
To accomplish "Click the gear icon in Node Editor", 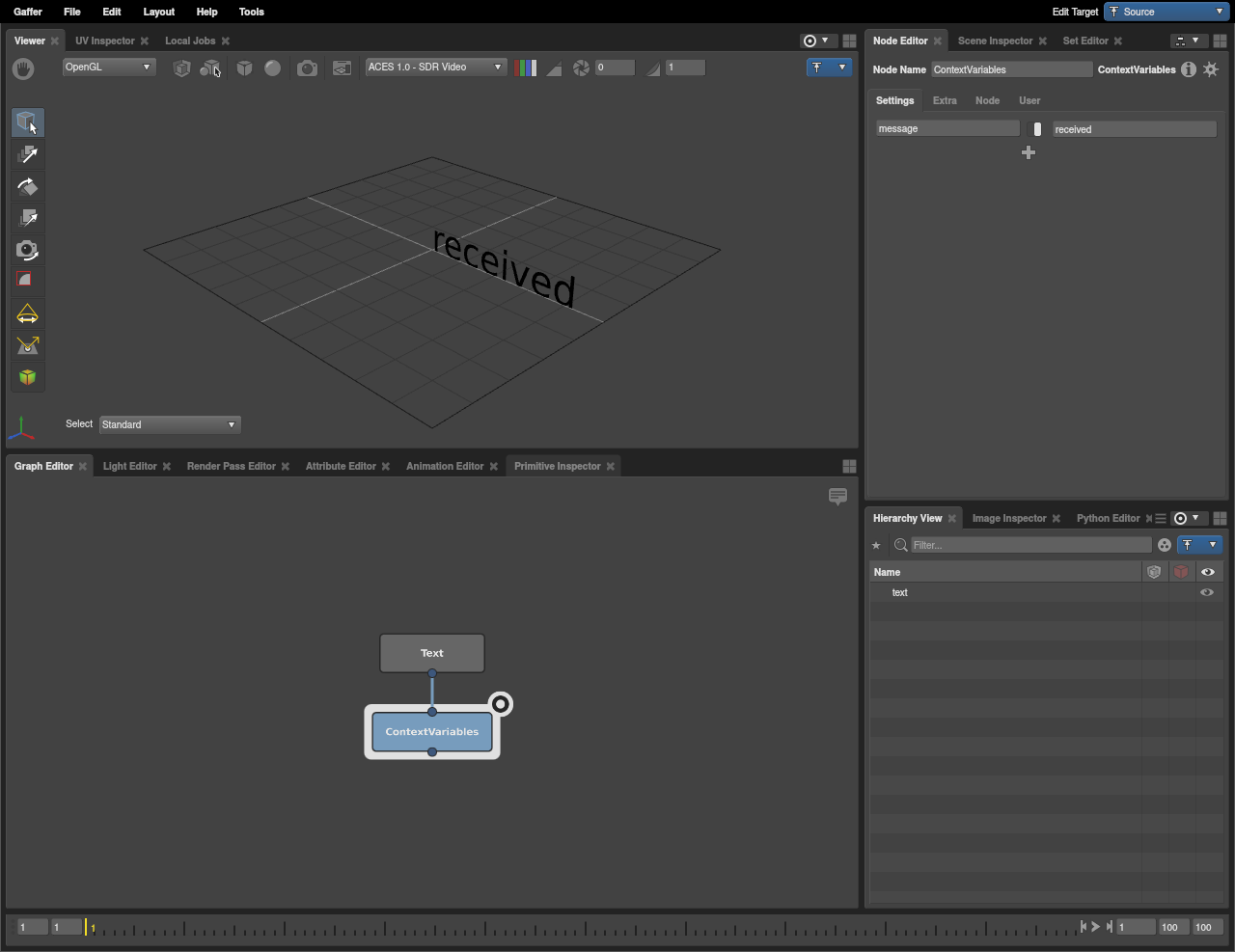I will pos(1211,69).
